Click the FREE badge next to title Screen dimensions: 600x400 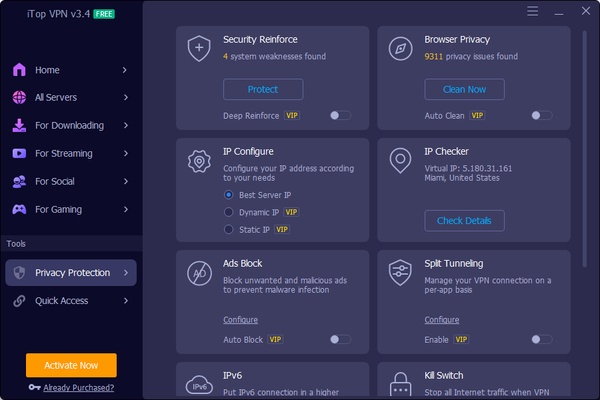104,14
